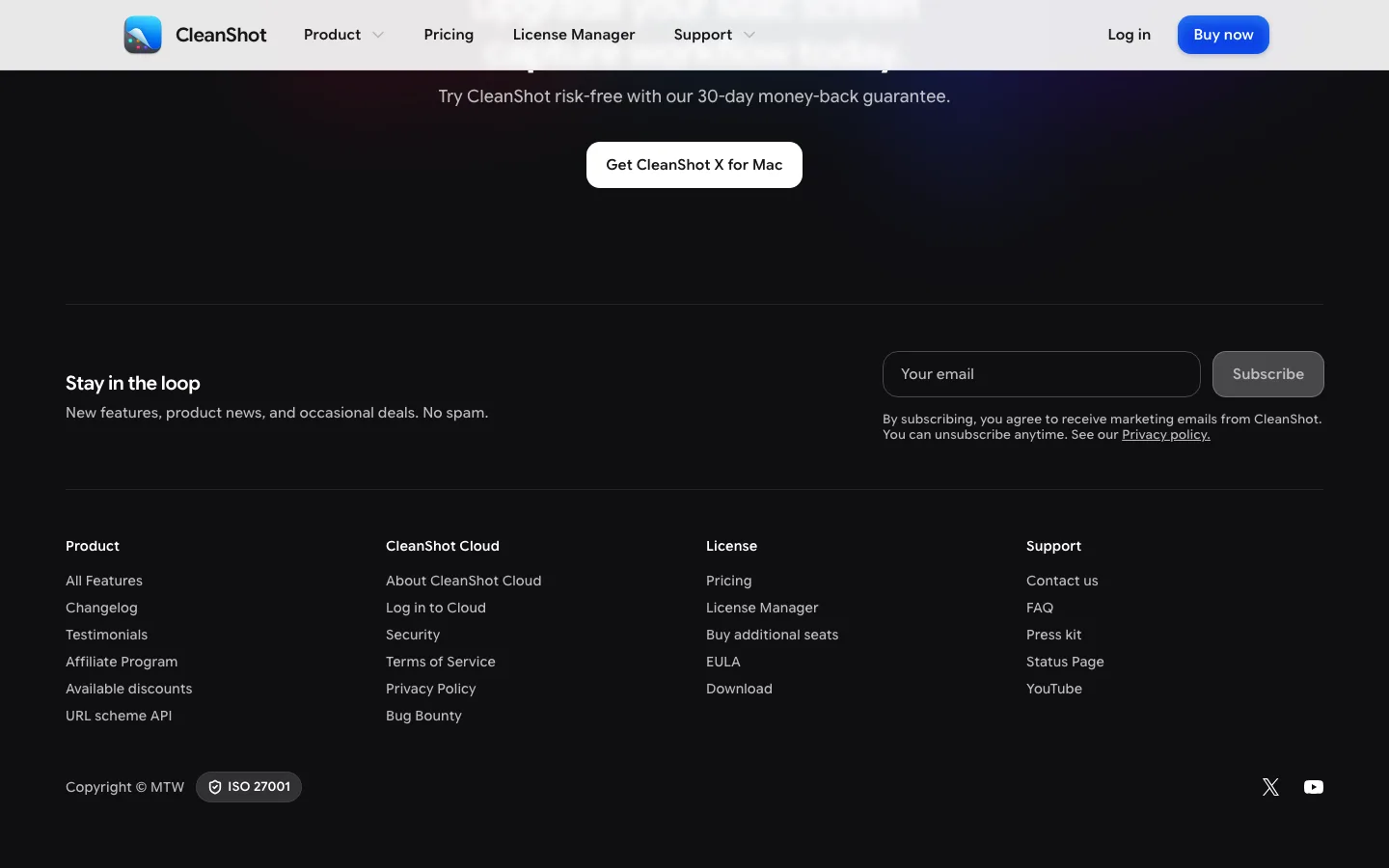Screen dimensions: 1389x868
Task: Go to Pricing in the top navigation
Action: [x=449, y=35]
